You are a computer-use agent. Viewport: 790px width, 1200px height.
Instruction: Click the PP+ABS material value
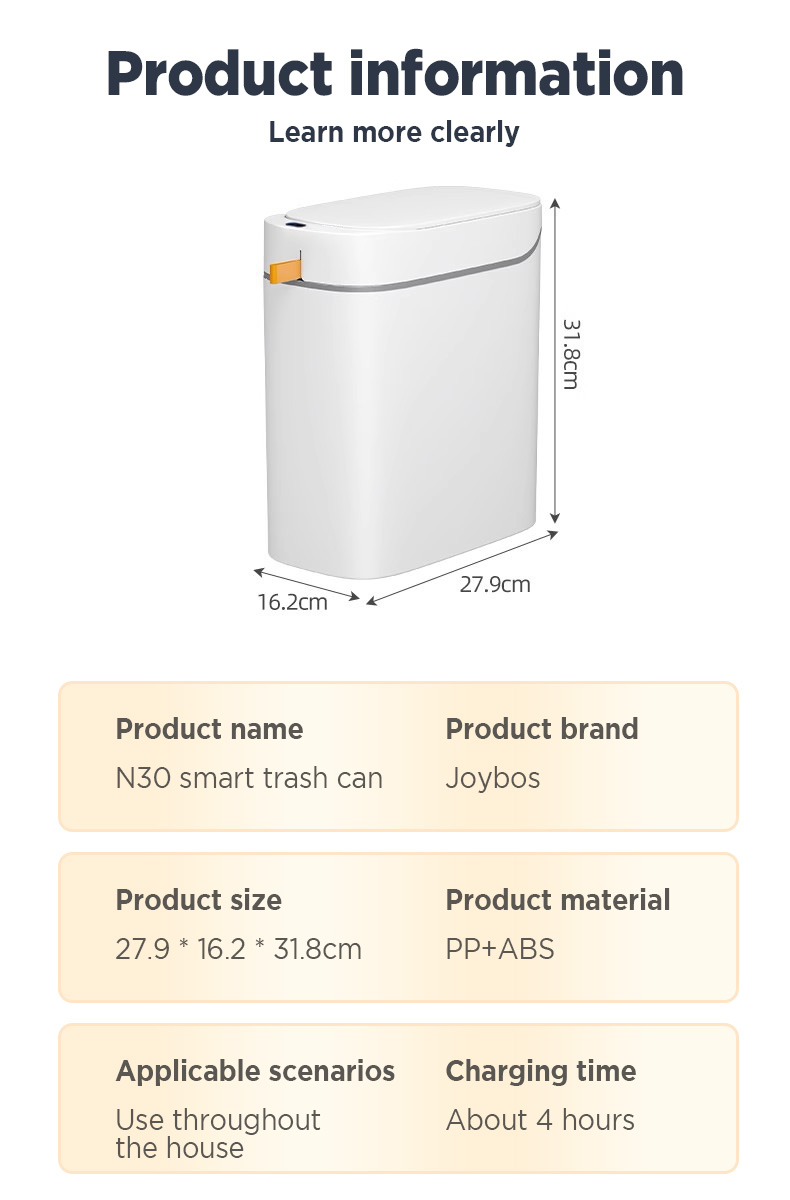pos(499,949)
